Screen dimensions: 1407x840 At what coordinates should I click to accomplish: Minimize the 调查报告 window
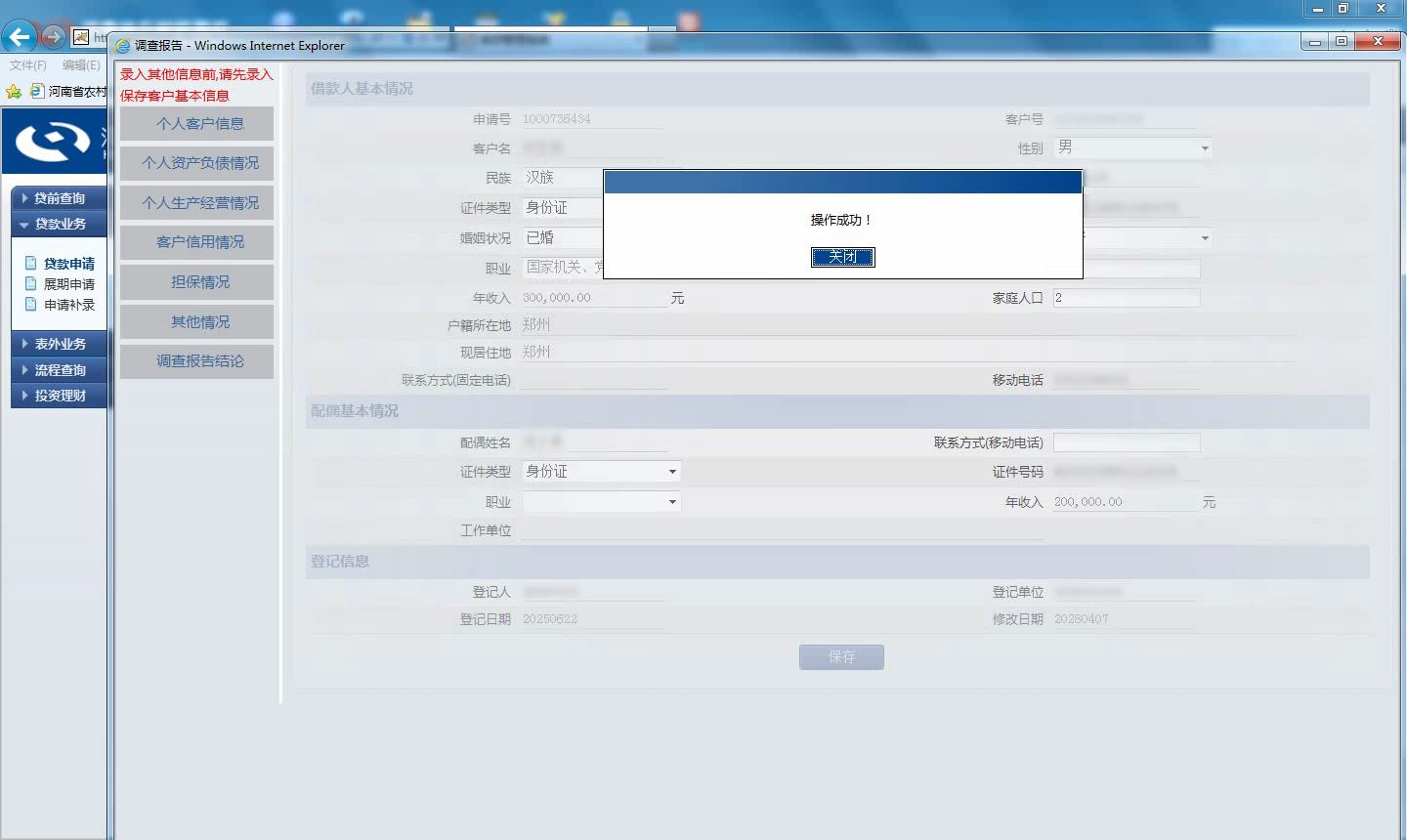(1315, 41)
